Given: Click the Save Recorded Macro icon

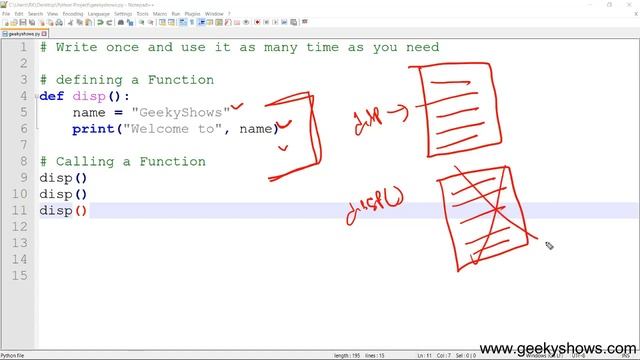Looking at the screenshot, I should pyautogui.click(x=293, y=22).
